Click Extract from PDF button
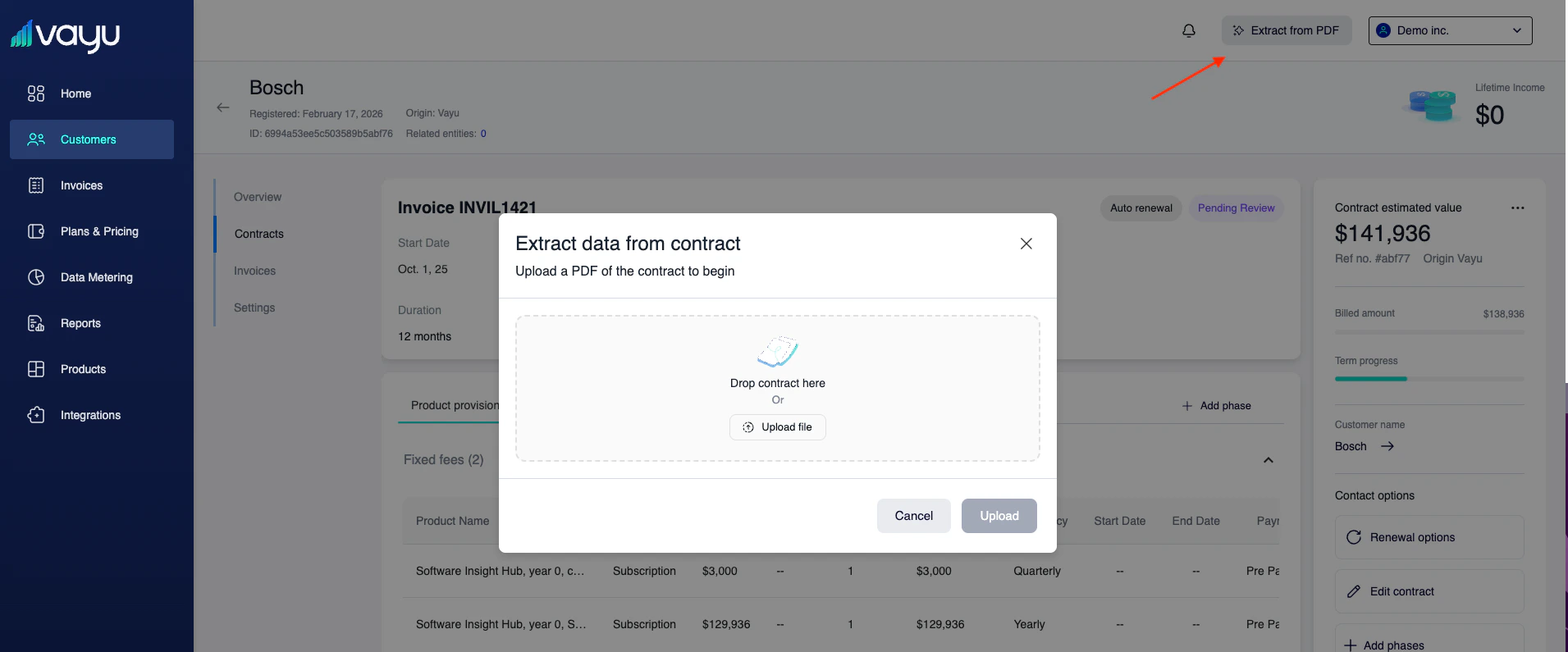Screen dimensions: 1568x652 point(1287,30)
